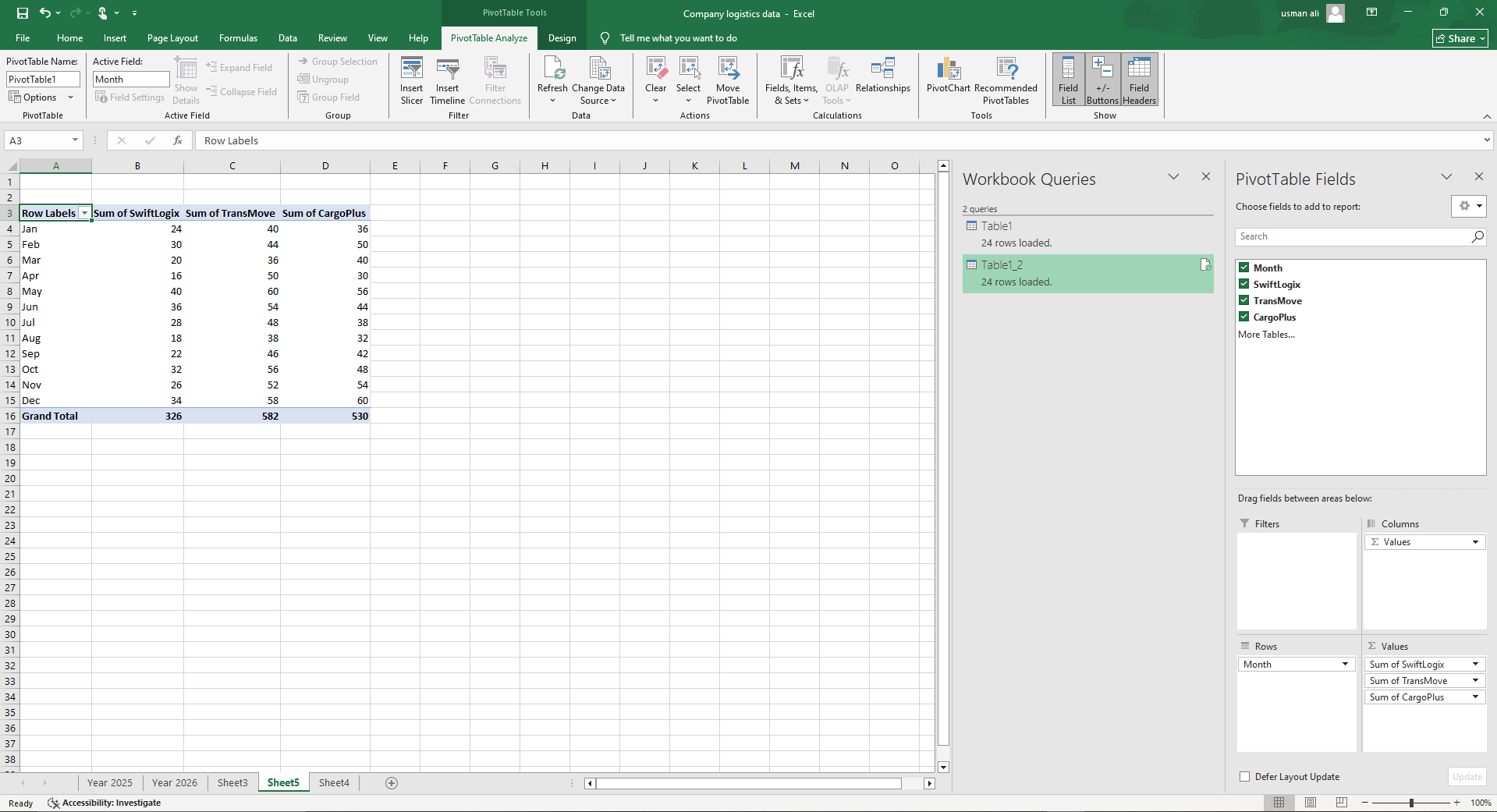The width and height of the screenshot is (1497, 812).
Task: Uncheck the TransMove field checkbox
Action: point(1244,300)
